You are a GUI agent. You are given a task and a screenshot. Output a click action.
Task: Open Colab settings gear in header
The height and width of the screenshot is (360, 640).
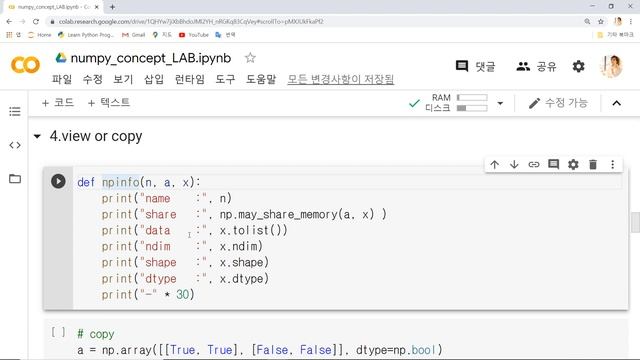[x=578, y=66]
